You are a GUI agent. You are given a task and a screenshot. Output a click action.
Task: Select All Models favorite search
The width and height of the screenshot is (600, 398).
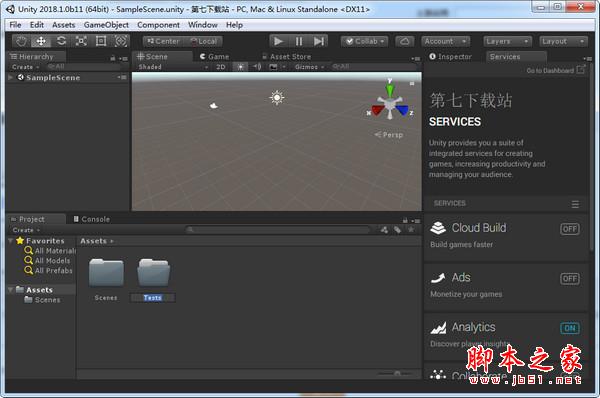[47, 261]
